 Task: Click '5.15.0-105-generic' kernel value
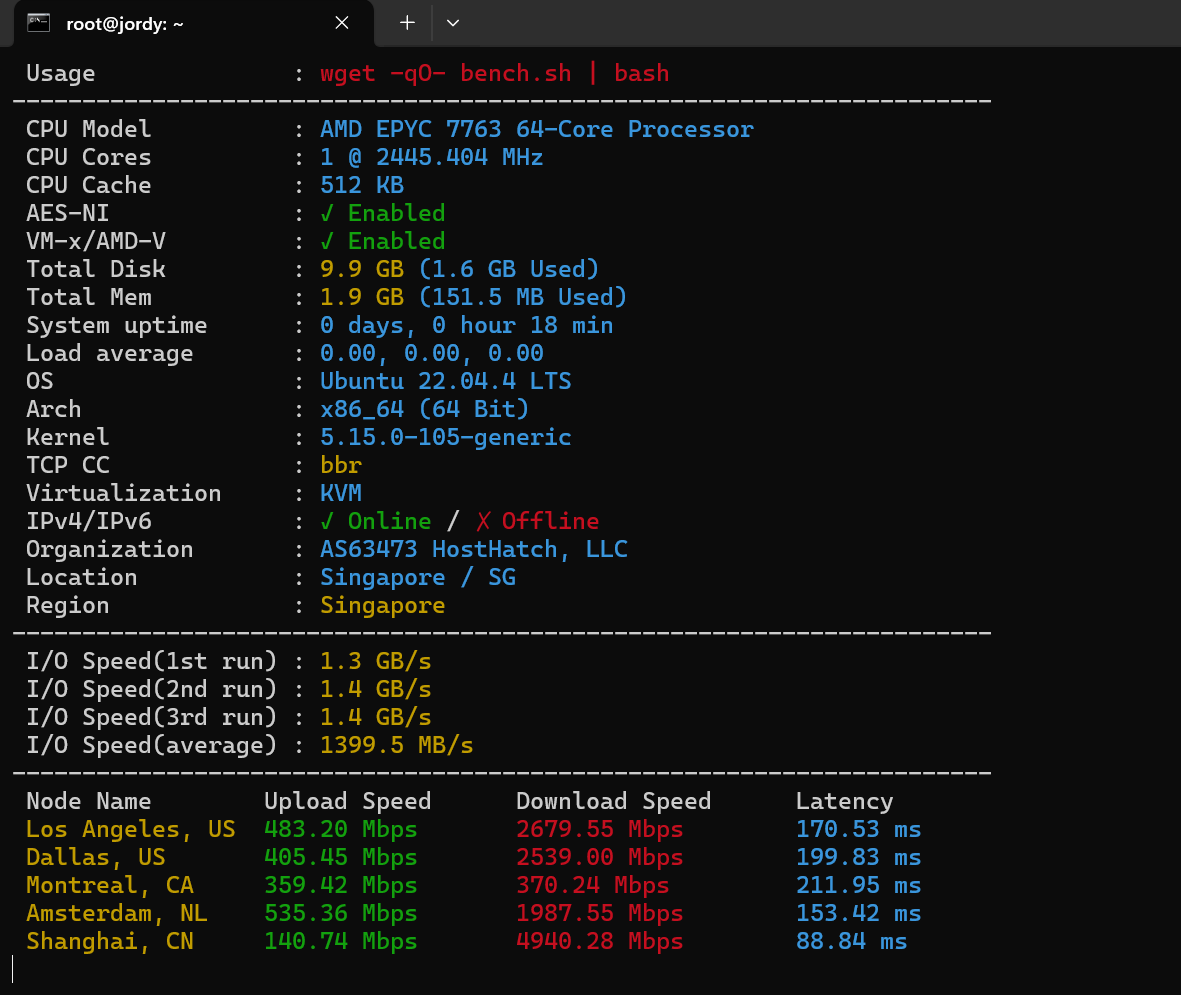446,437
